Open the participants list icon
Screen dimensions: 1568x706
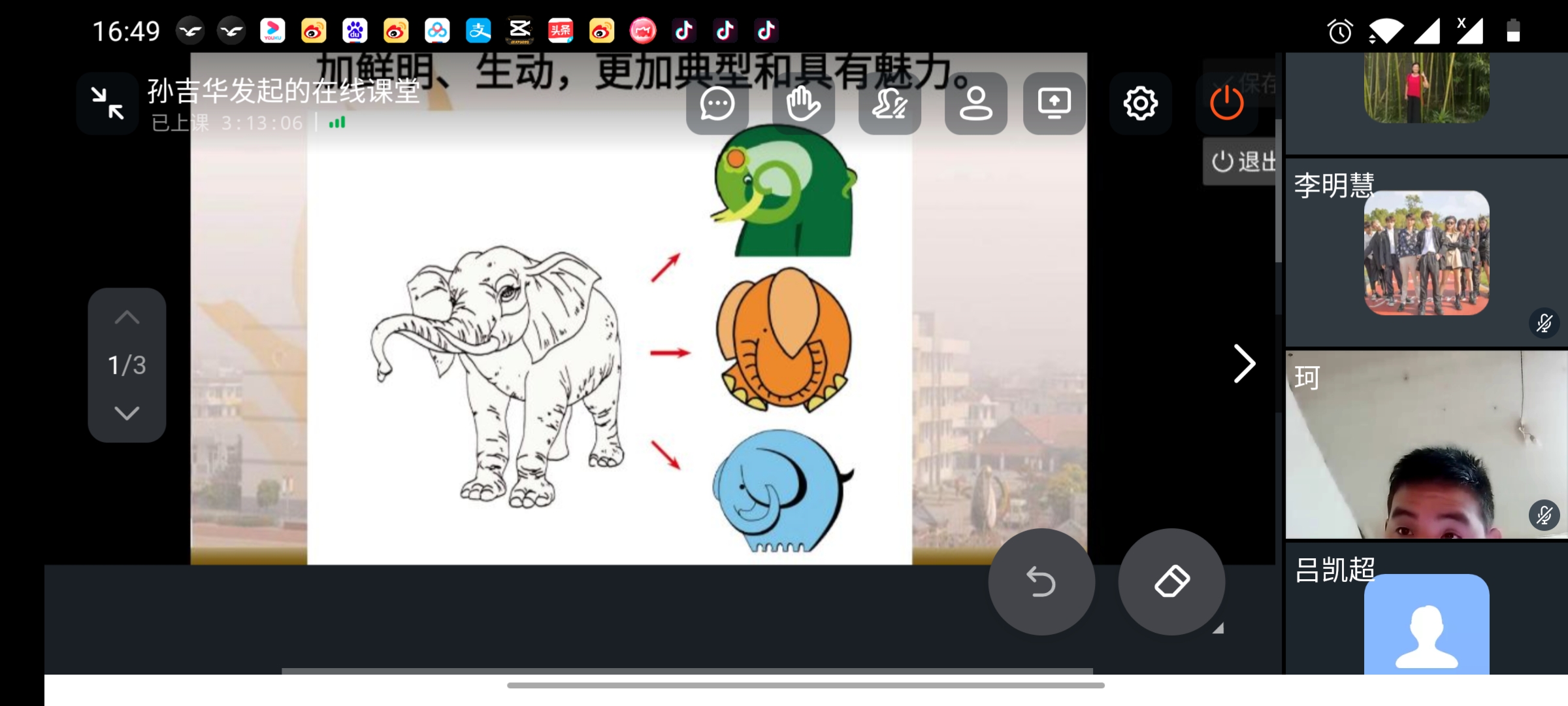[976, 104]
